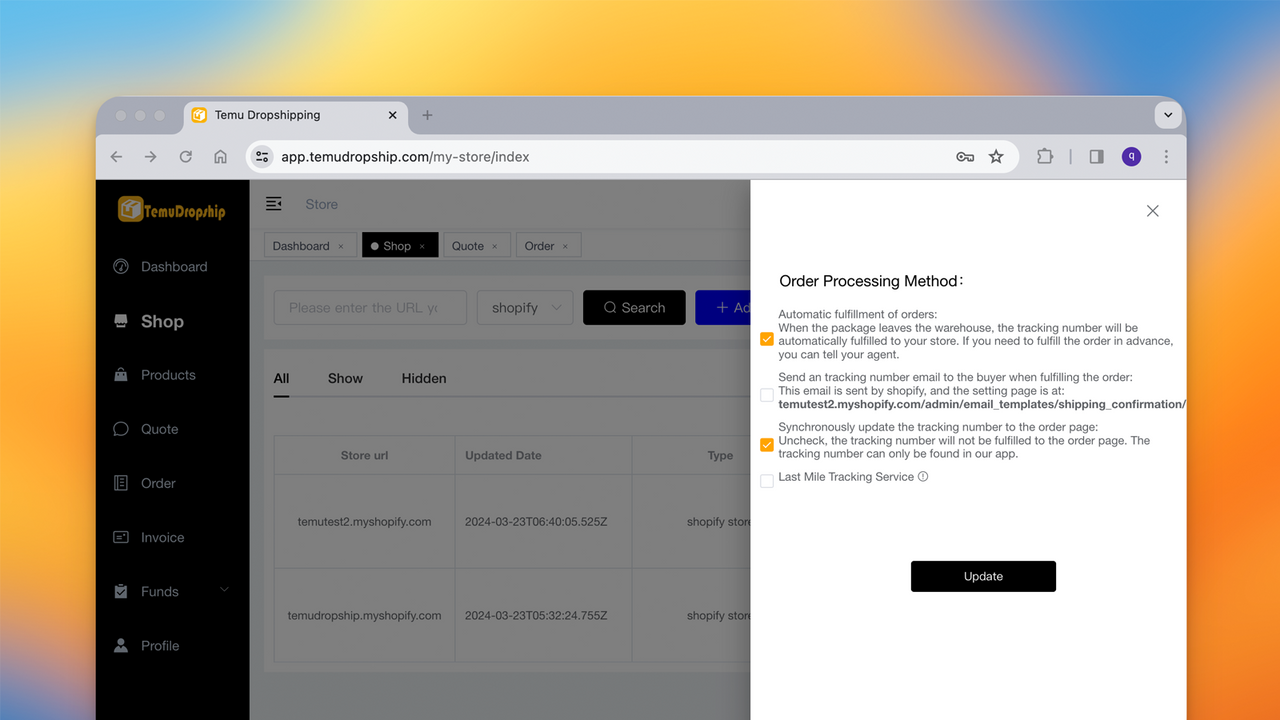Switch to the Show tab
The height and width of the screenshot is (720, 1280).
pyautogui.click(x=345, y=379)
